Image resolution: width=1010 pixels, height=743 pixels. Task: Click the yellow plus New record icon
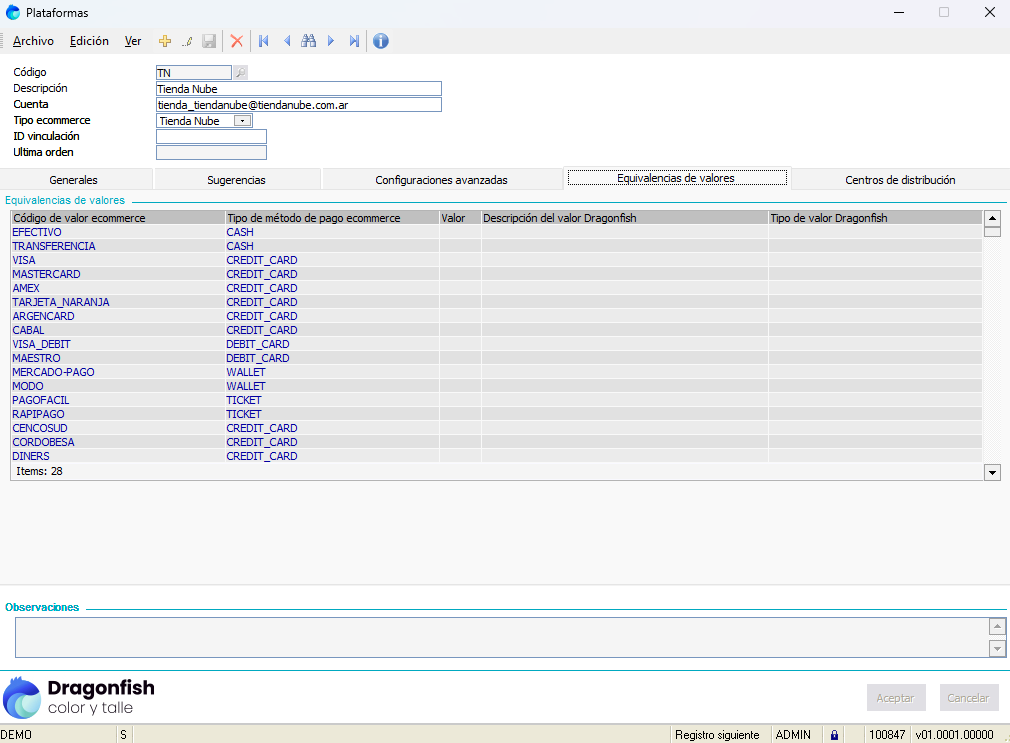[165, 41]
